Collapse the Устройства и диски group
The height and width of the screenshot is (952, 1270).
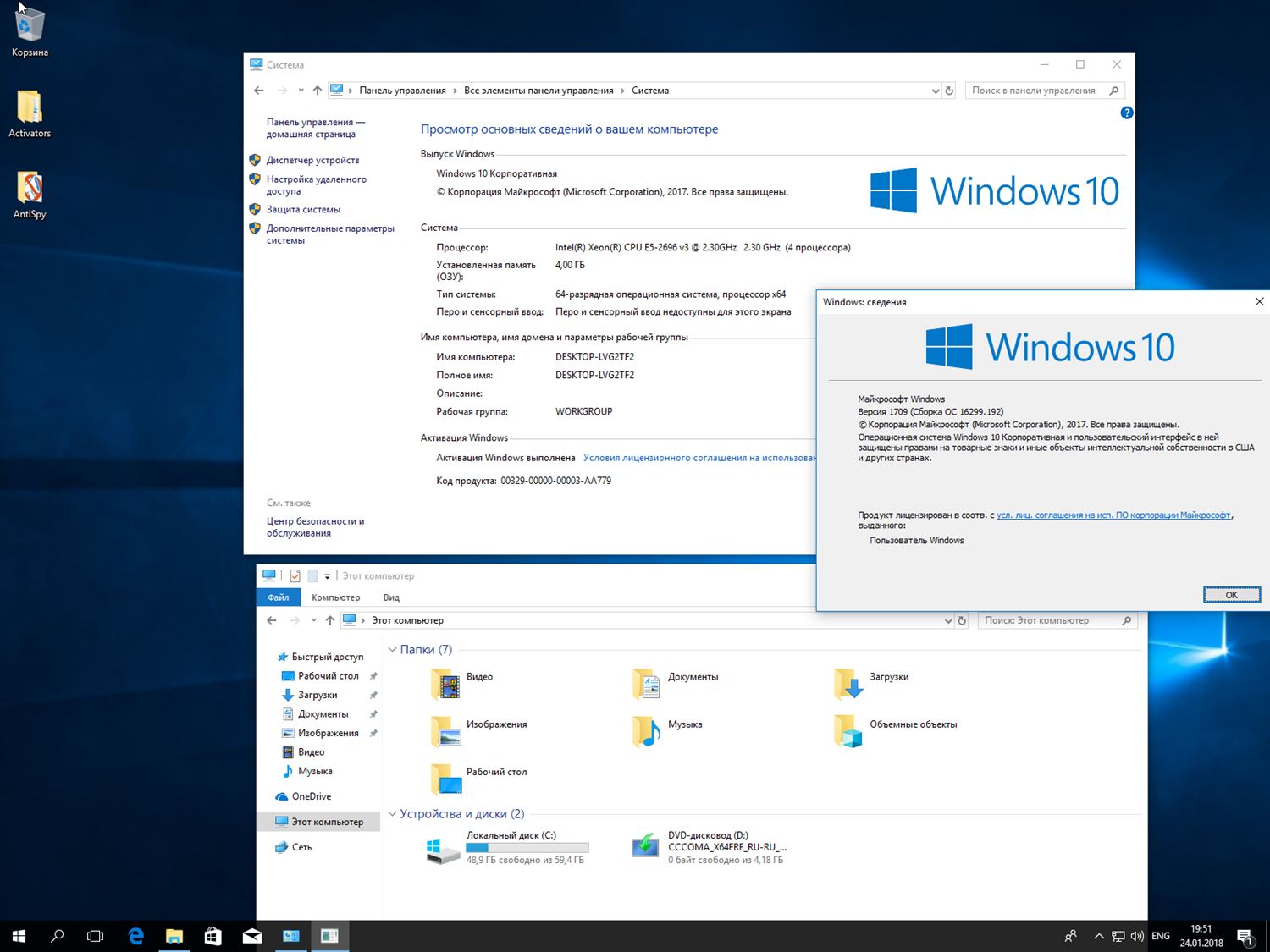point(392,814)
